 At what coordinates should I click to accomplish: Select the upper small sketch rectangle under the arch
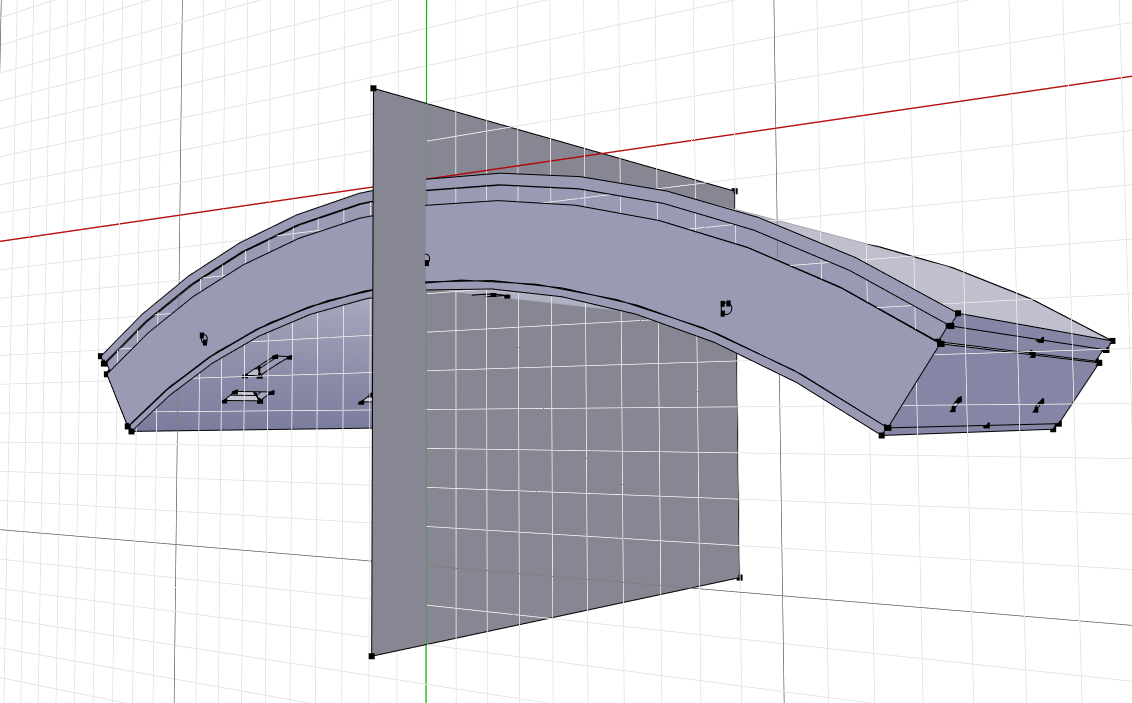[267, 366]
